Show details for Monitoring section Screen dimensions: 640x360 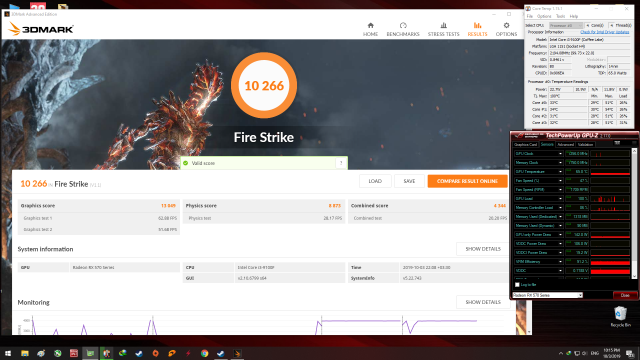(x=483, y=302)
